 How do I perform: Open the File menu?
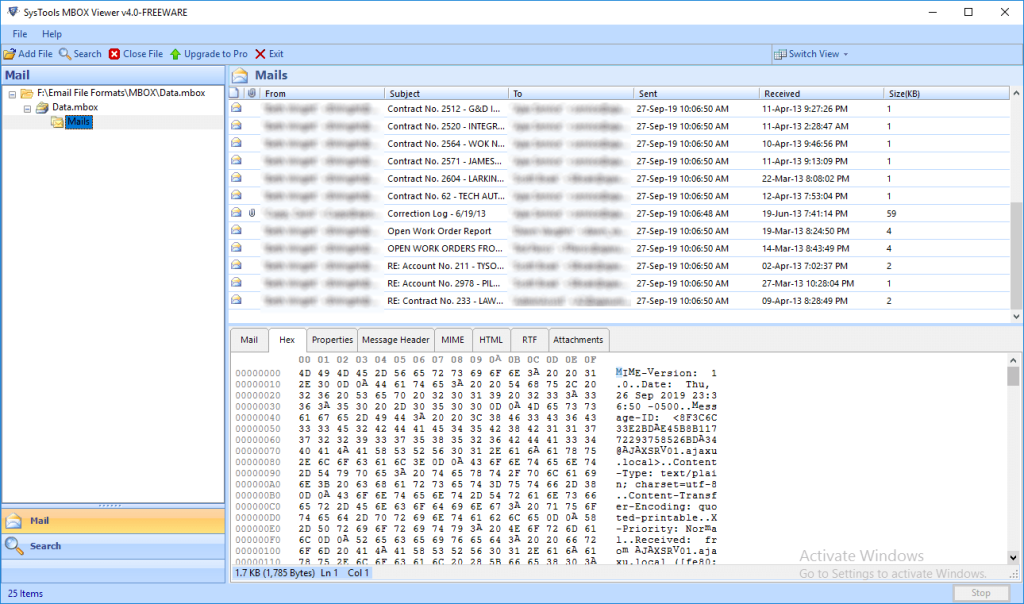pyautogui.click(x=20, y=34)
